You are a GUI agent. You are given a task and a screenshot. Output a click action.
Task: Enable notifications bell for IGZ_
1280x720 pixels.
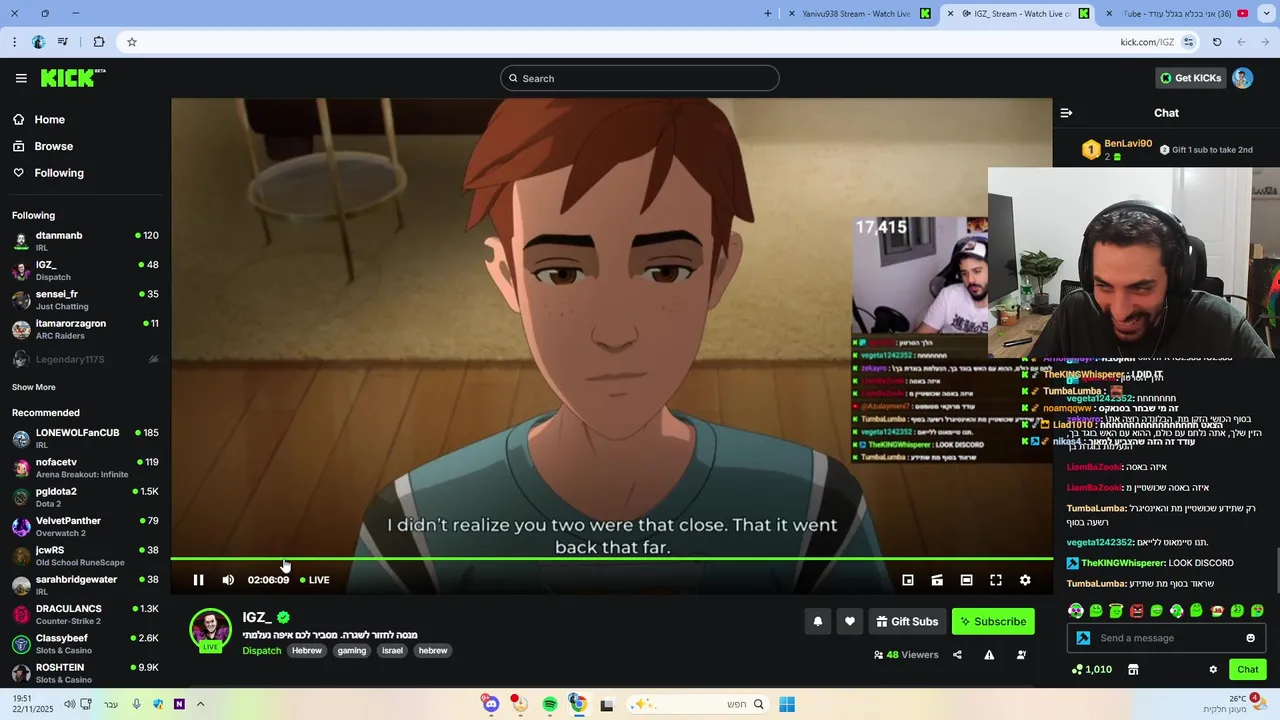818,621
